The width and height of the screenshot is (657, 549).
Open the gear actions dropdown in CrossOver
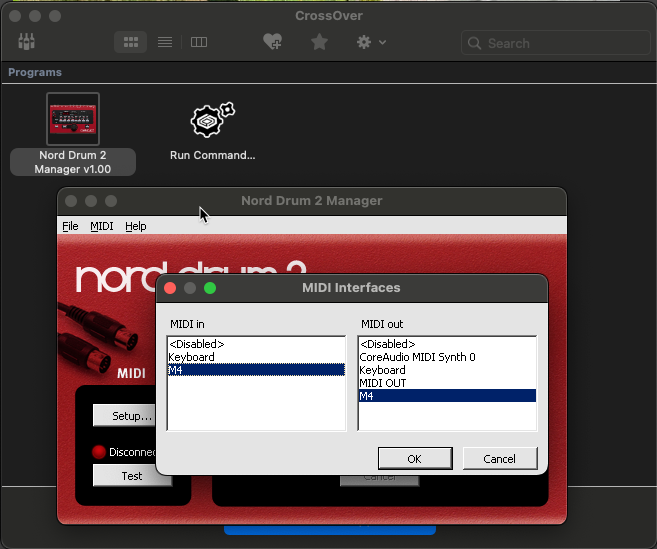point(371,42)
